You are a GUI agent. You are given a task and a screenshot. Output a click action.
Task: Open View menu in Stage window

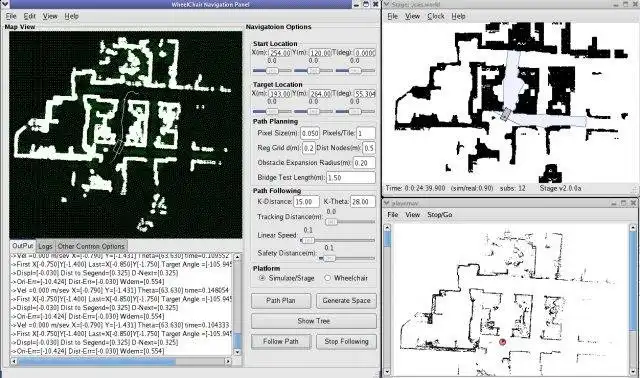tap(412, 16)
